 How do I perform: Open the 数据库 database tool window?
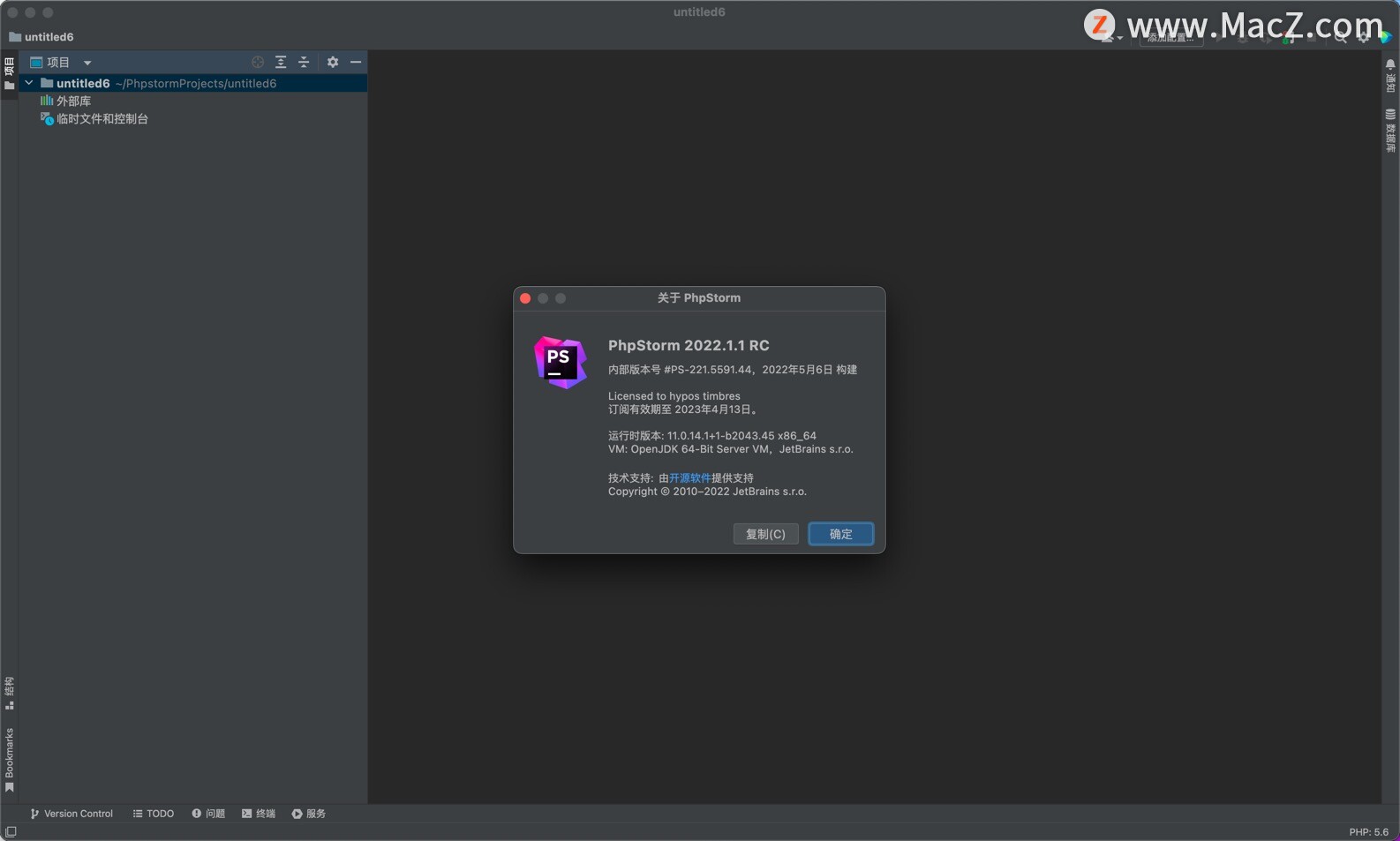click(x=1390, y=131)
